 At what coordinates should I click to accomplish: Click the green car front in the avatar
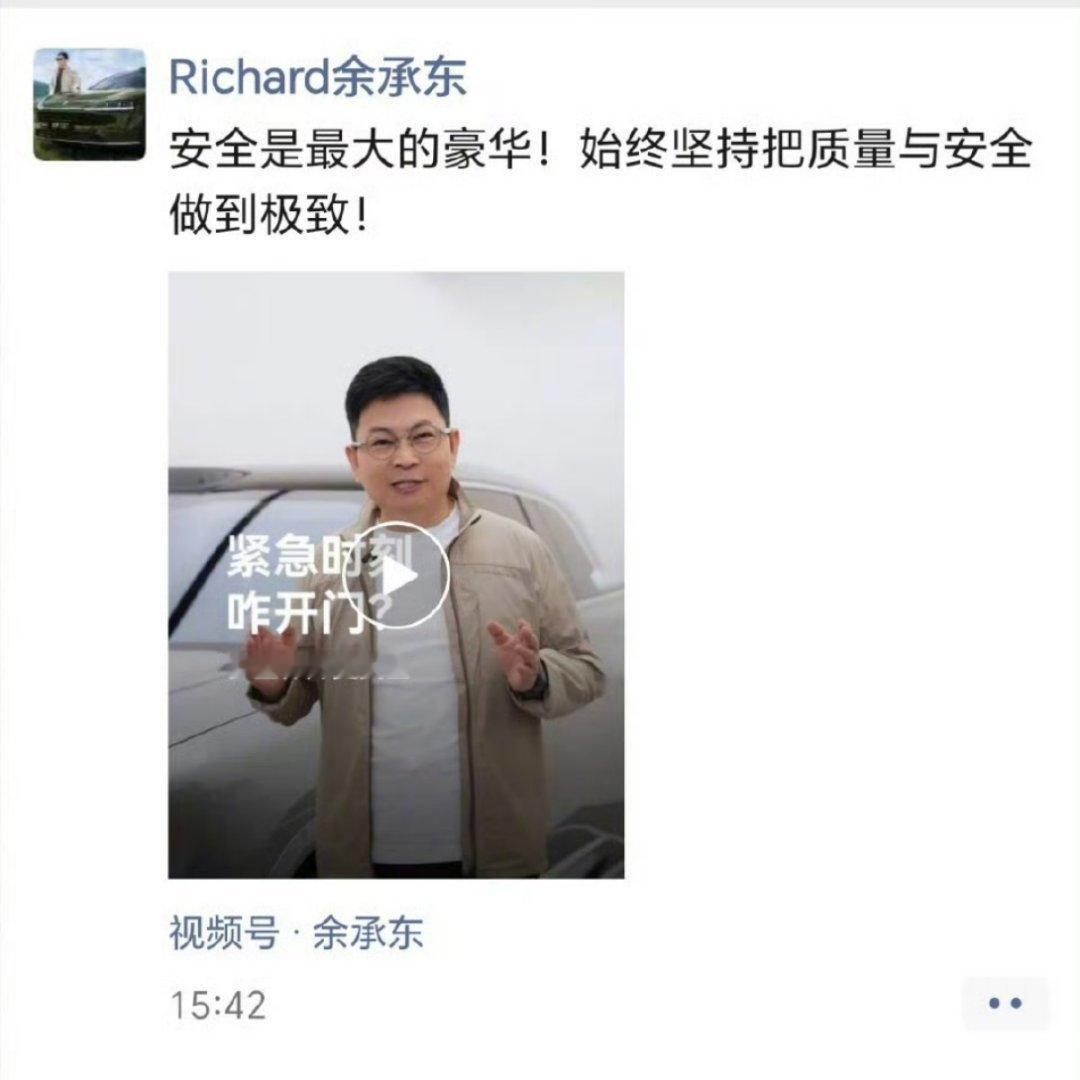point(90,126)
